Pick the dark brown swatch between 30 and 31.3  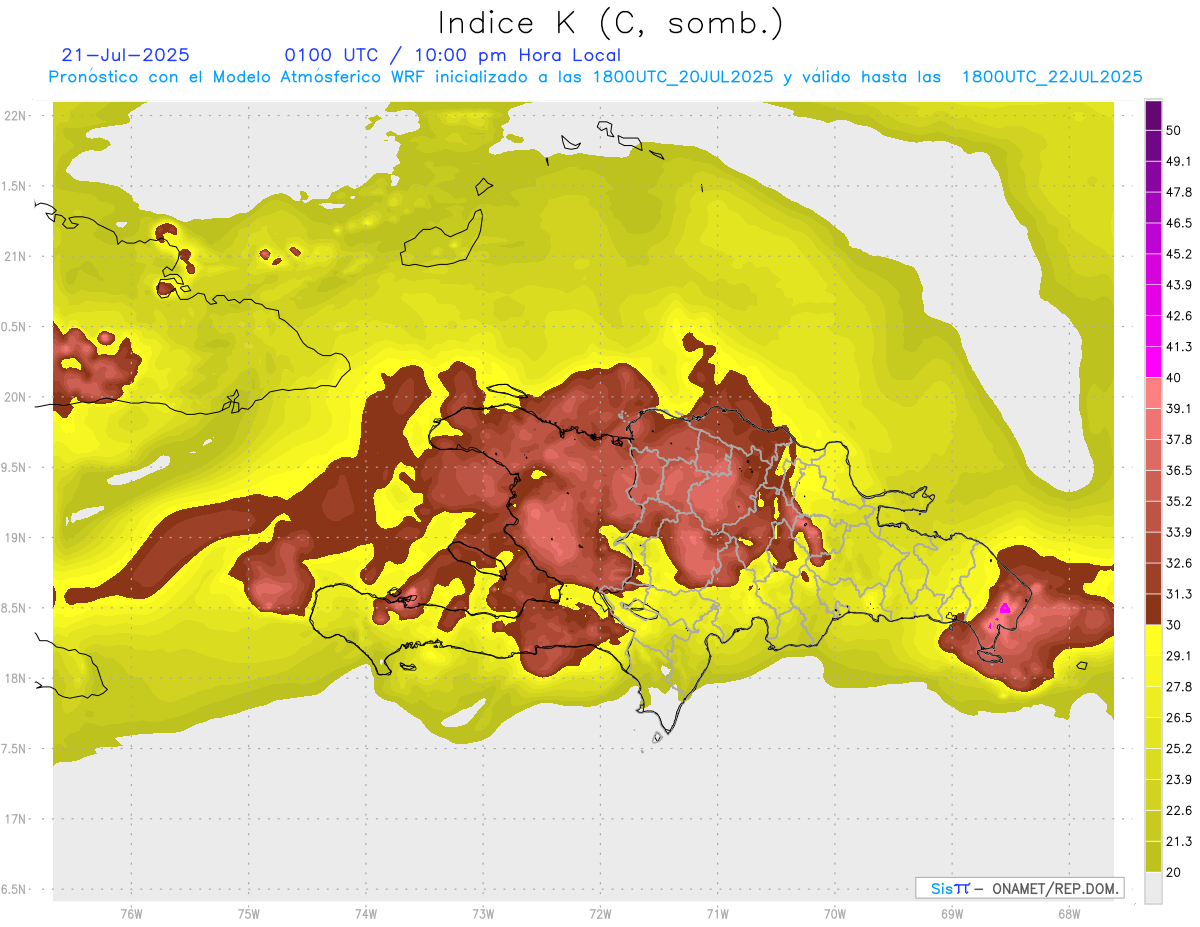tap(1153, 609)
